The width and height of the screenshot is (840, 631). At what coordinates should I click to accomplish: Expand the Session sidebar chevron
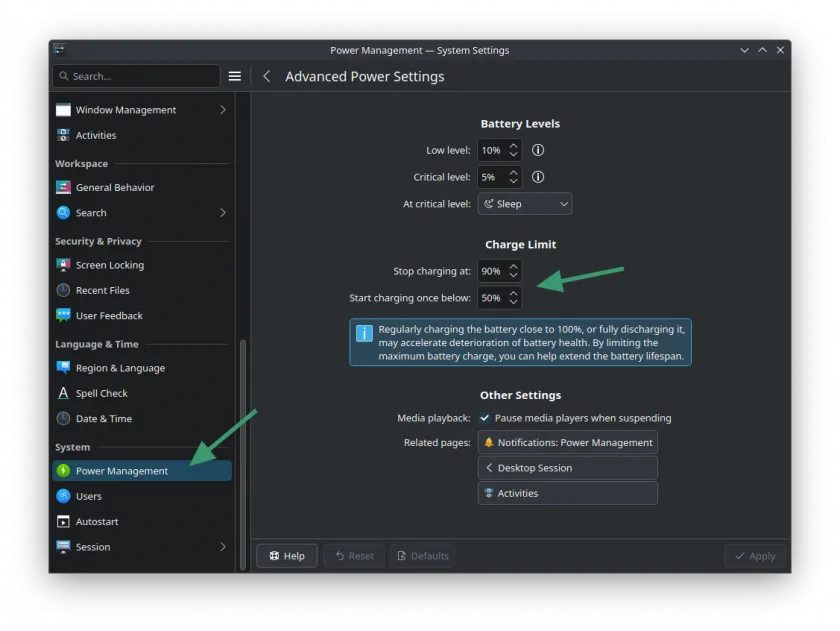[223, 547]
